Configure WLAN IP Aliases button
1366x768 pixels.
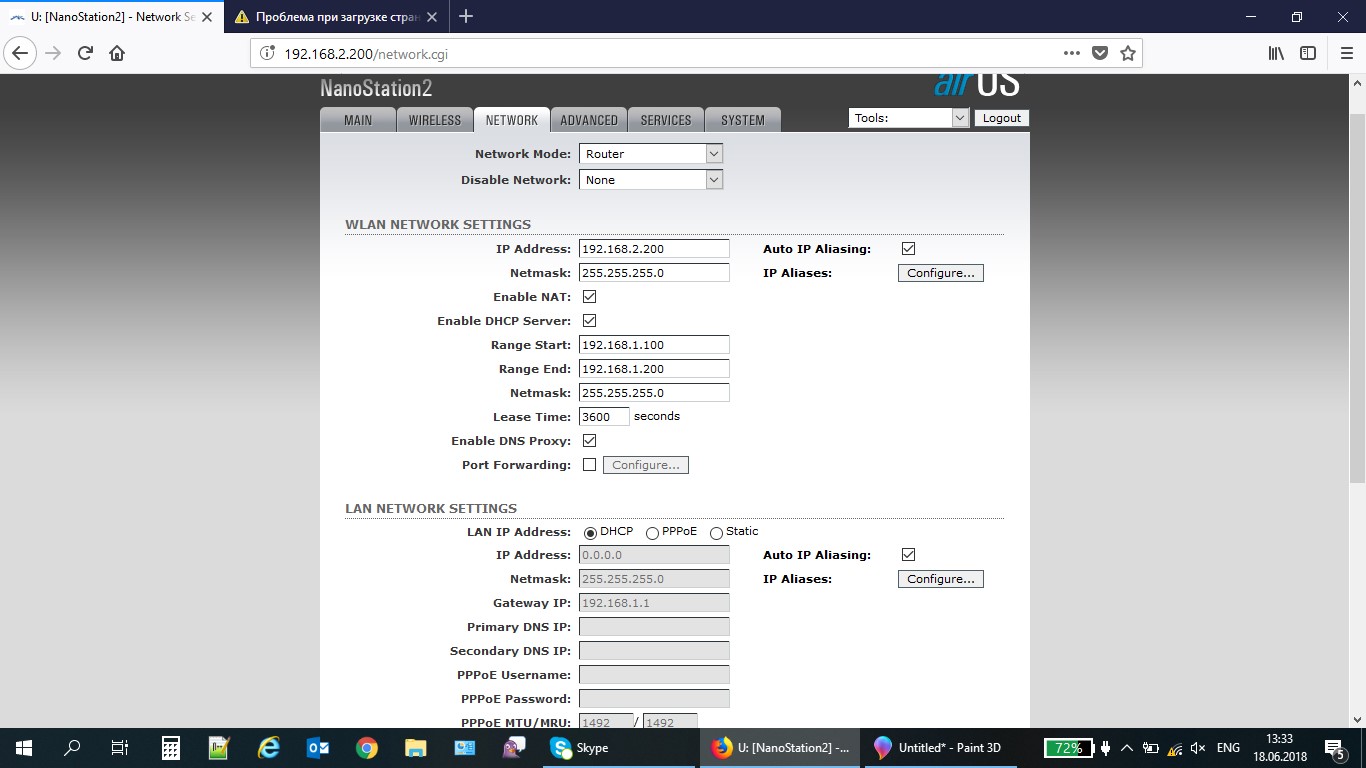click(941, 273)
